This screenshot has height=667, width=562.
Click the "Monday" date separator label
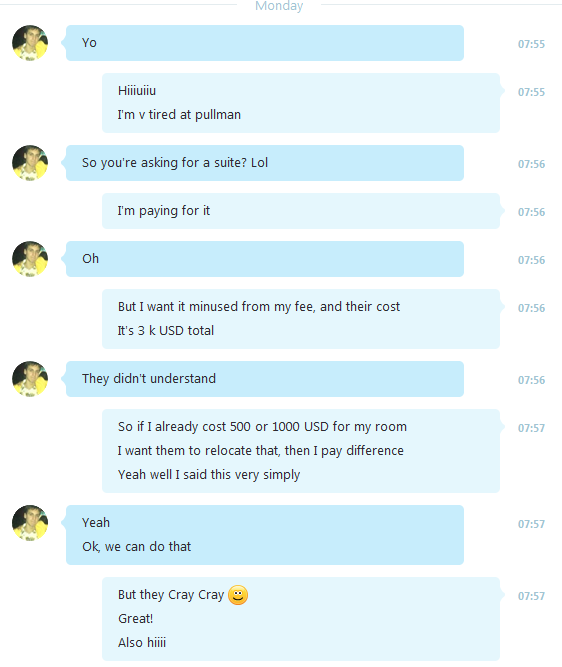[x=279, y=6]
